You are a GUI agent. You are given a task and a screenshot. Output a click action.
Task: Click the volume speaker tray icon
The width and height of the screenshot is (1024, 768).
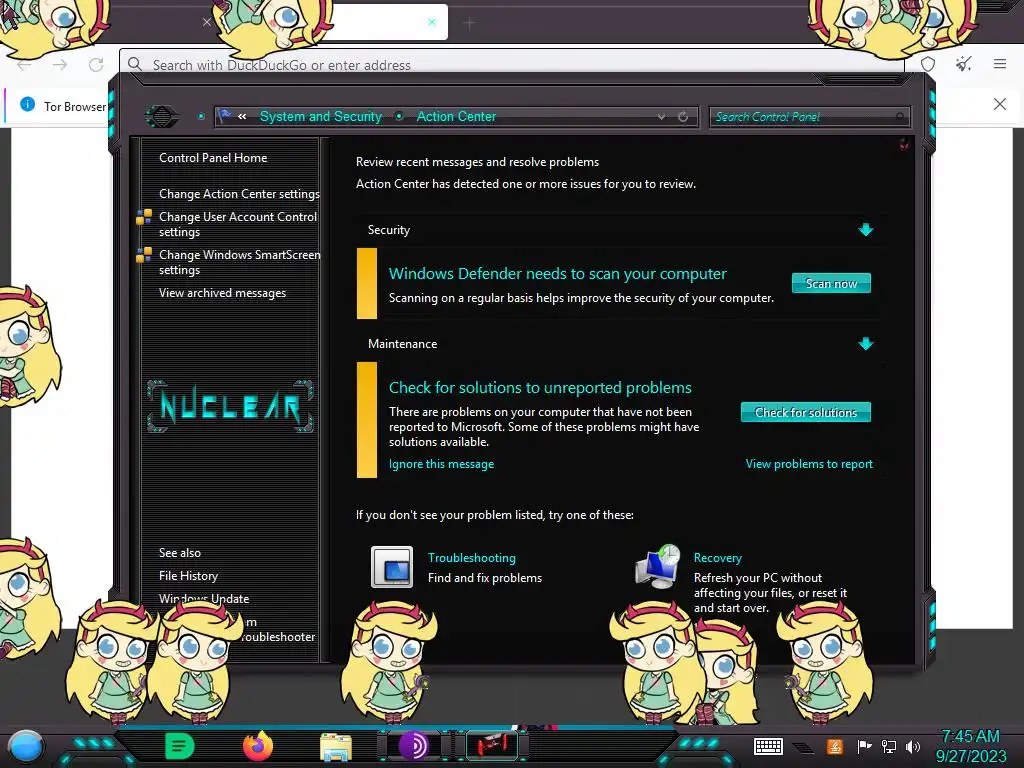coord(913,746)
